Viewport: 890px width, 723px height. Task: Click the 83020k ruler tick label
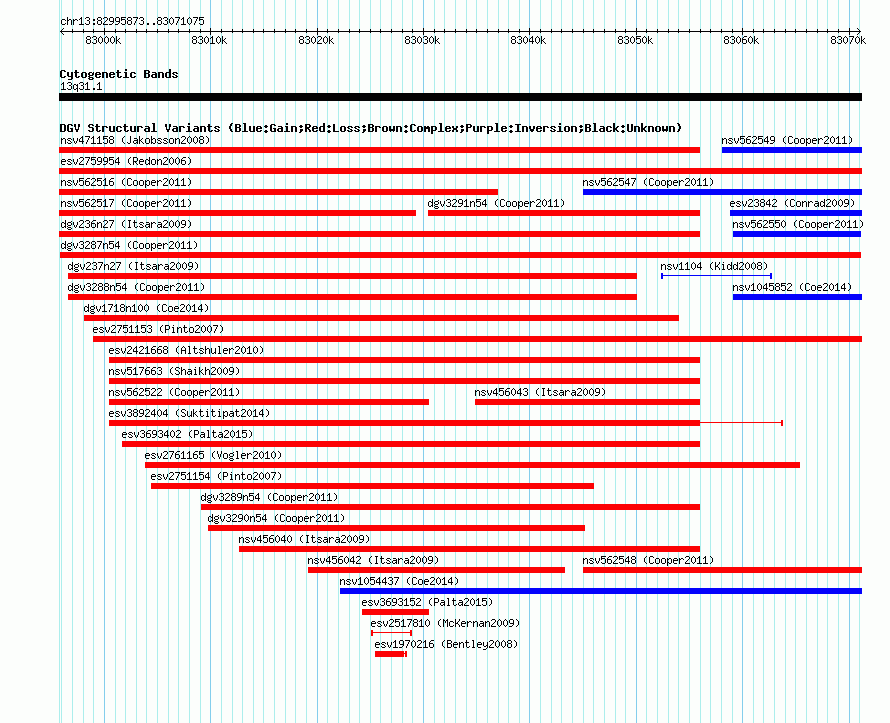tap(316, 40)
